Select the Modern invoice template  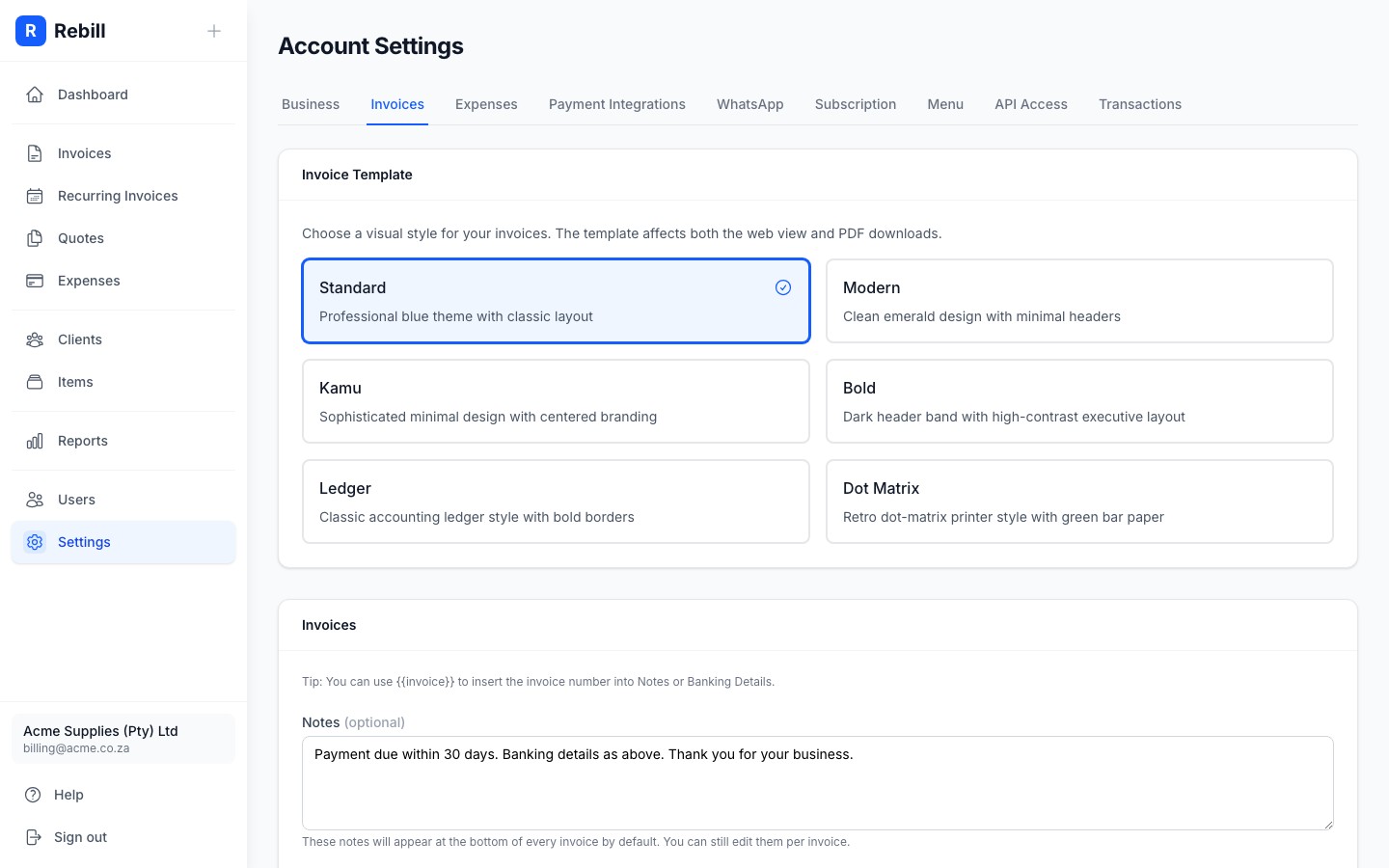click(1079, 300)
